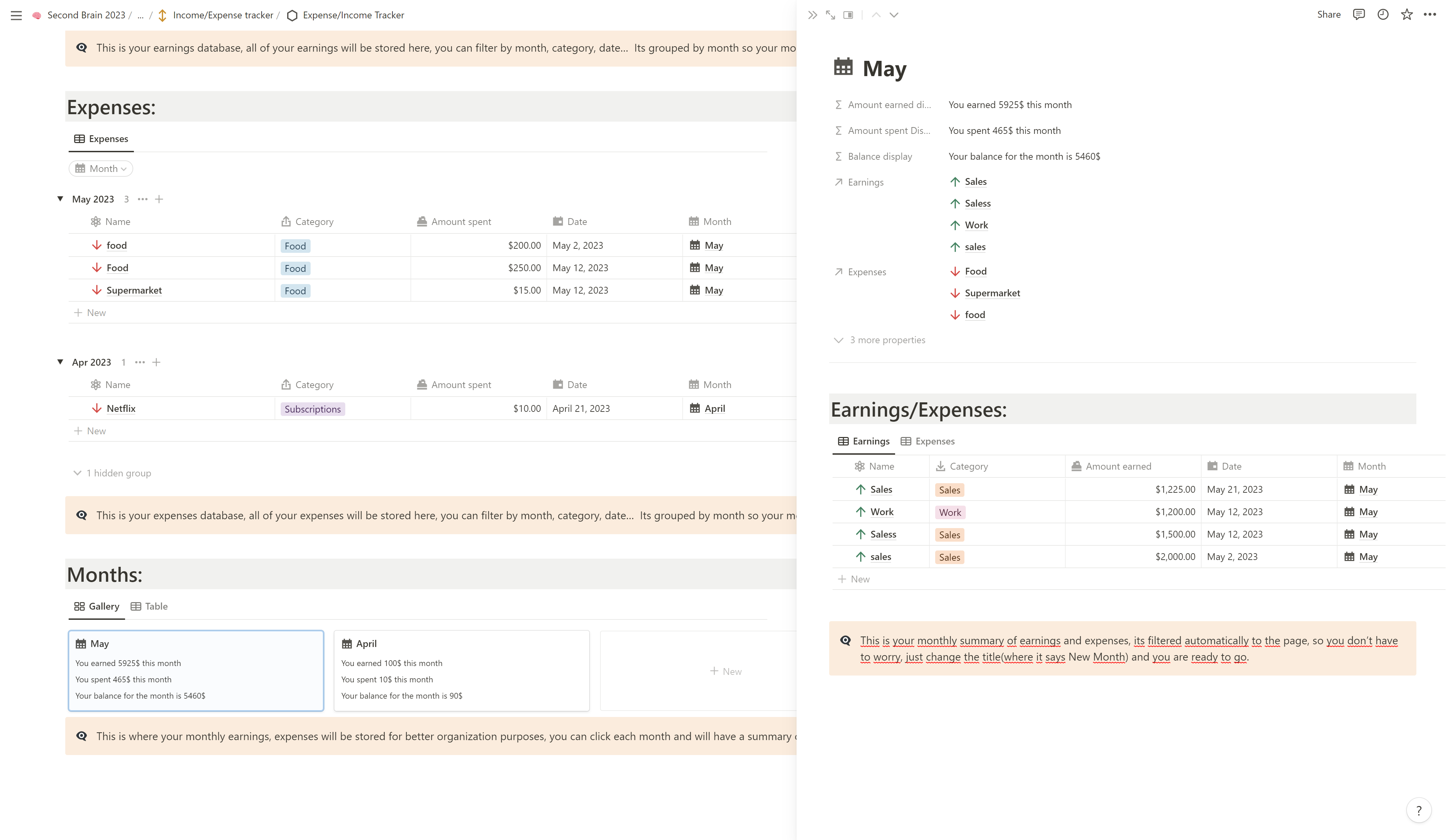Click the Subscriptions category tag
This screenshot has width=1449, height=840.
pyautogui.click(x=313, y=409)
